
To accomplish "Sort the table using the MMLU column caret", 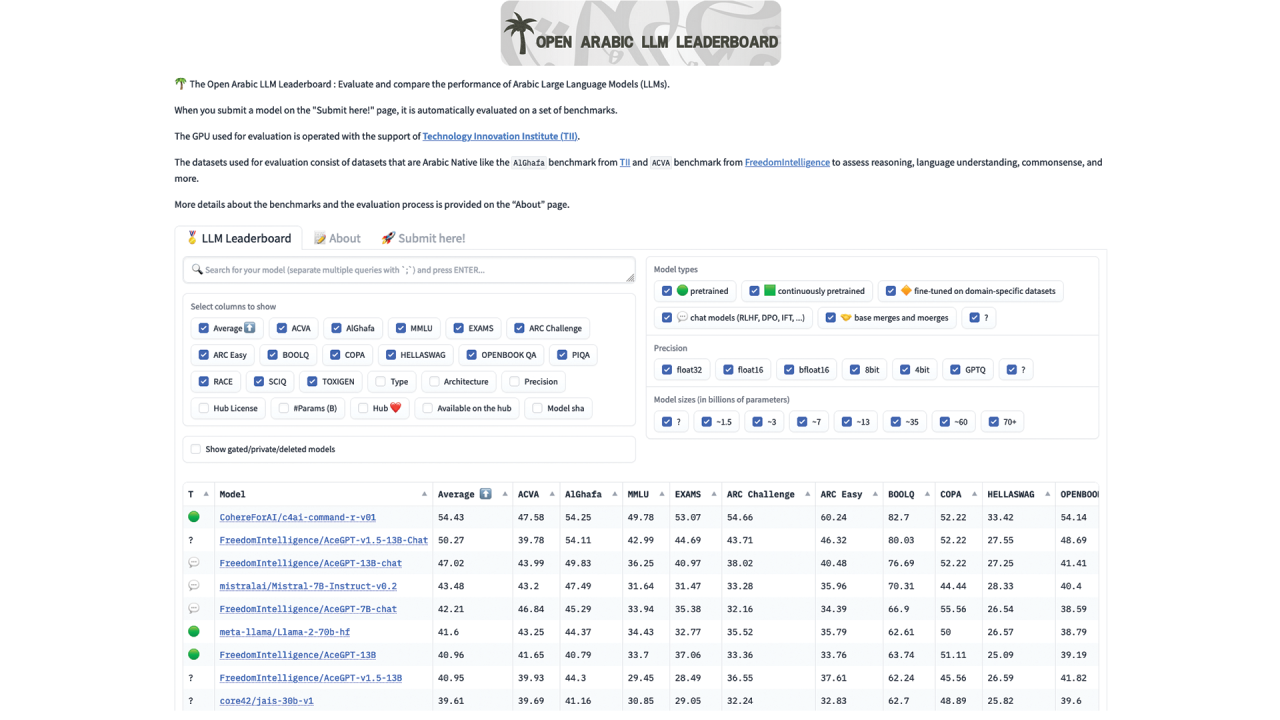I will pyautogui.click(x=662, y=494).
